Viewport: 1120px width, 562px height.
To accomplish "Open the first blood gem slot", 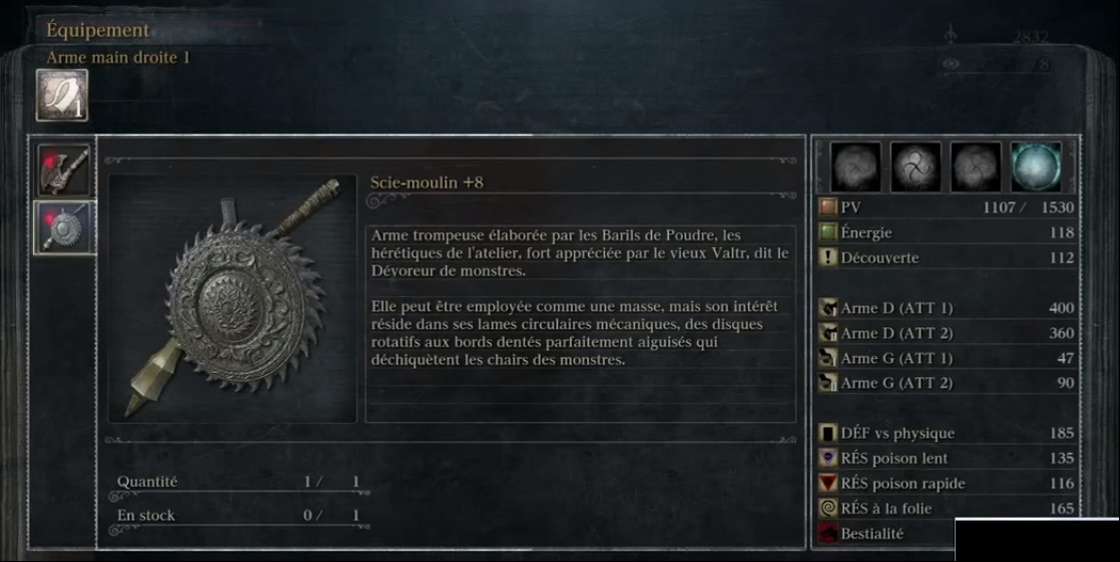I will click(856, 166).
